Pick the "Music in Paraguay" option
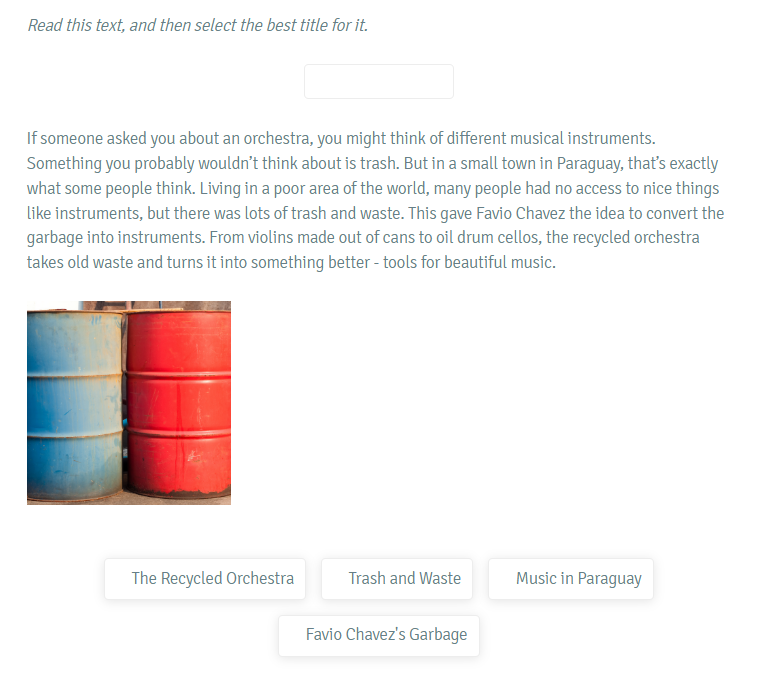The image size is (758, 674). [x=571, y=579]
